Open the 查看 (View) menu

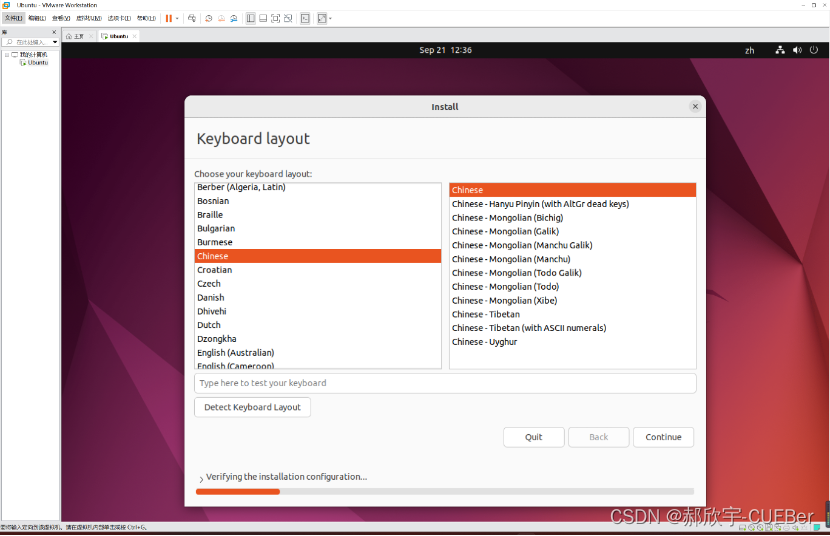[x=61, y=18]
